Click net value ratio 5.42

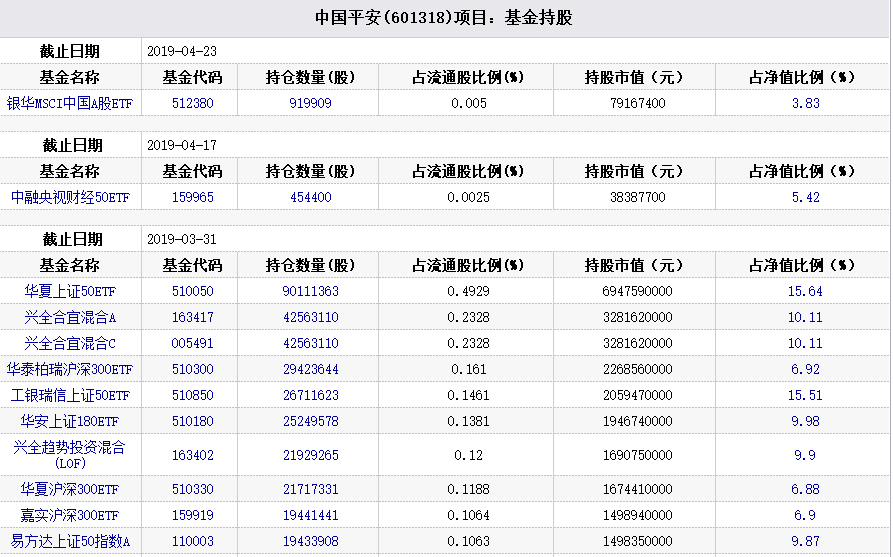(x=805, y=198)
